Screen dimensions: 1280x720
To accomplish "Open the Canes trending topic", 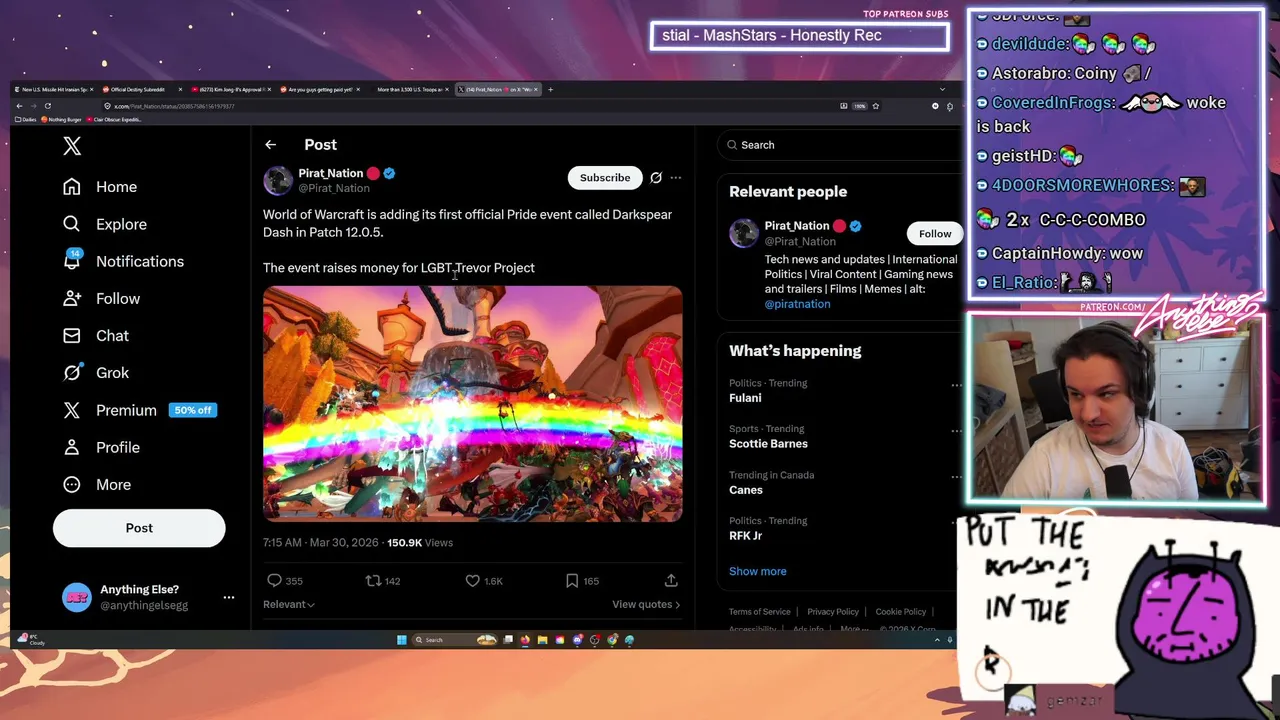I will pyautogui.click(x=746, y=490).
